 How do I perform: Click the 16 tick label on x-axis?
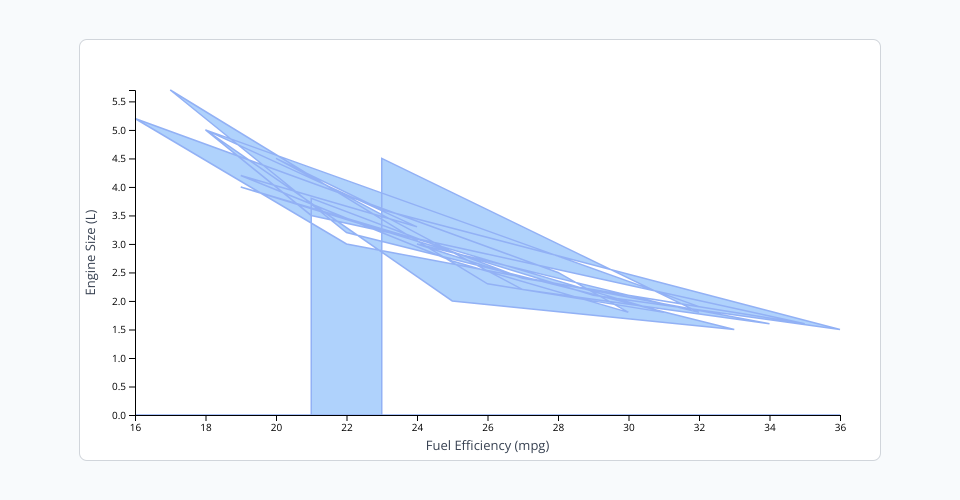pyautogui.click(x=136, y=428)
